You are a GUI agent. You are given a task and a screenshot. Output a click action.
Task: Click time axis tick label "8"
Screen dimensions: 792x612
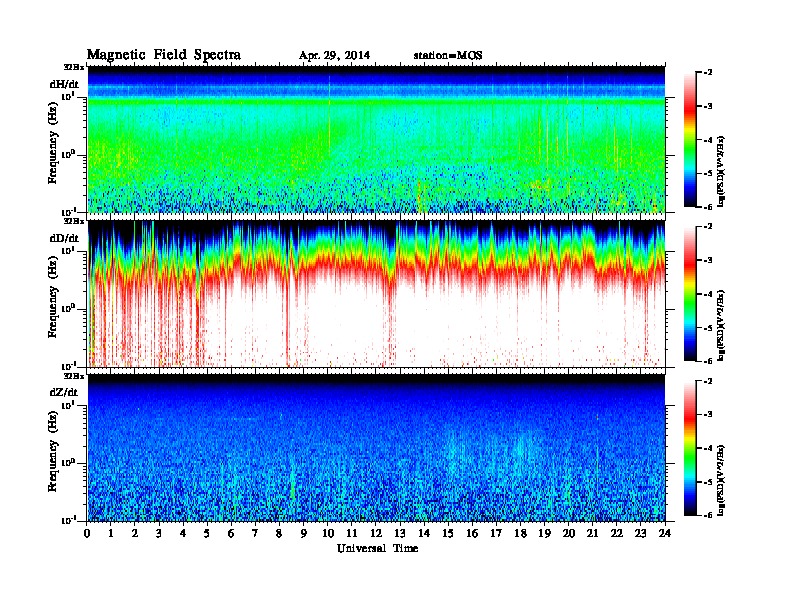coord(279,533)
